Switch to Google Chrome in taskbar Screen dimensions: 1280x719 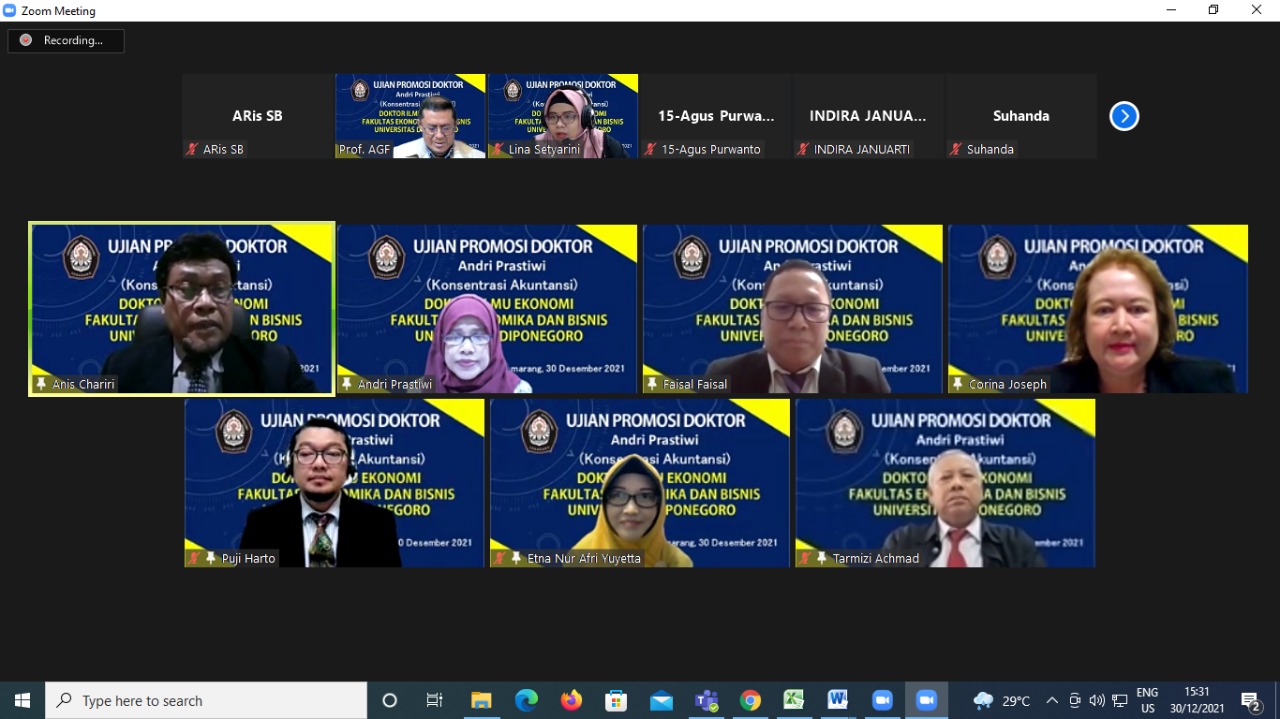click(750, 700)
